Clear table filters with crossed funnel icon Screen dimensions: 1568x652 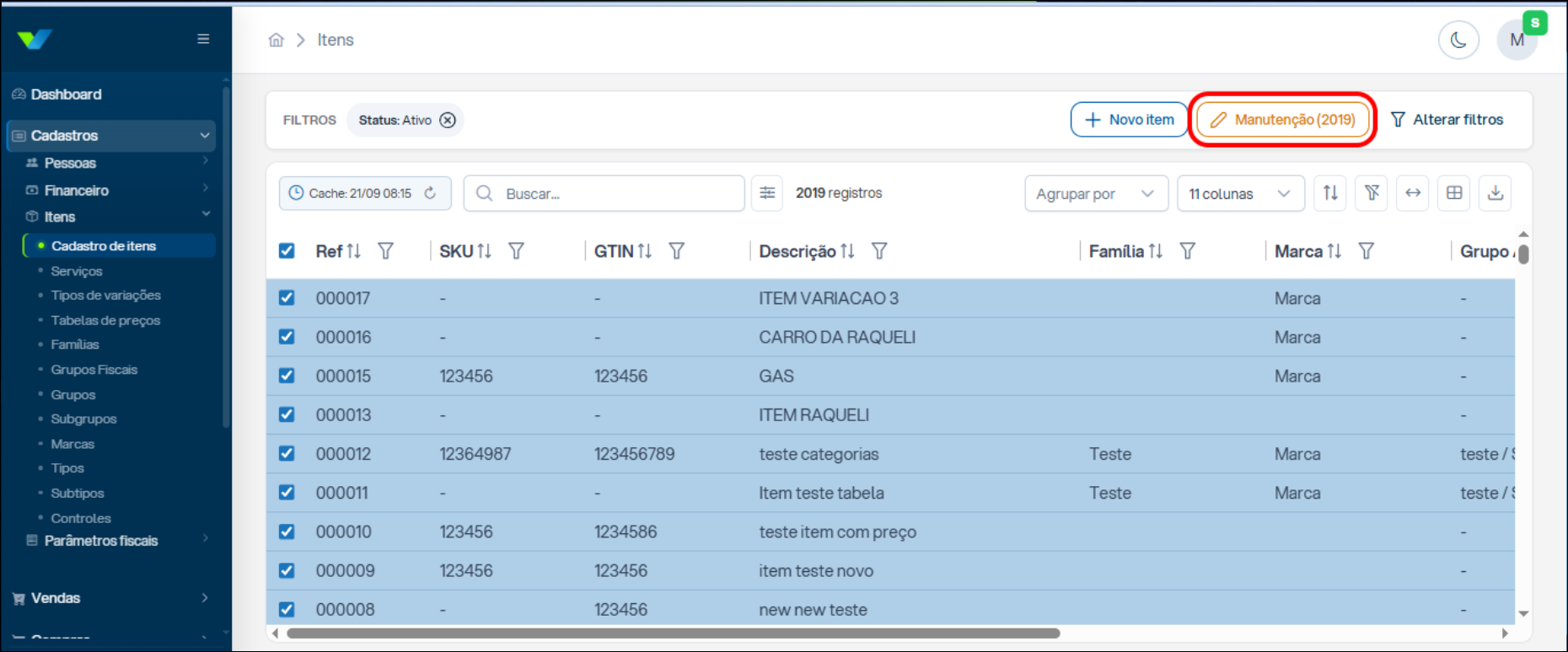pyautogui.click(x=1372, y=193)
